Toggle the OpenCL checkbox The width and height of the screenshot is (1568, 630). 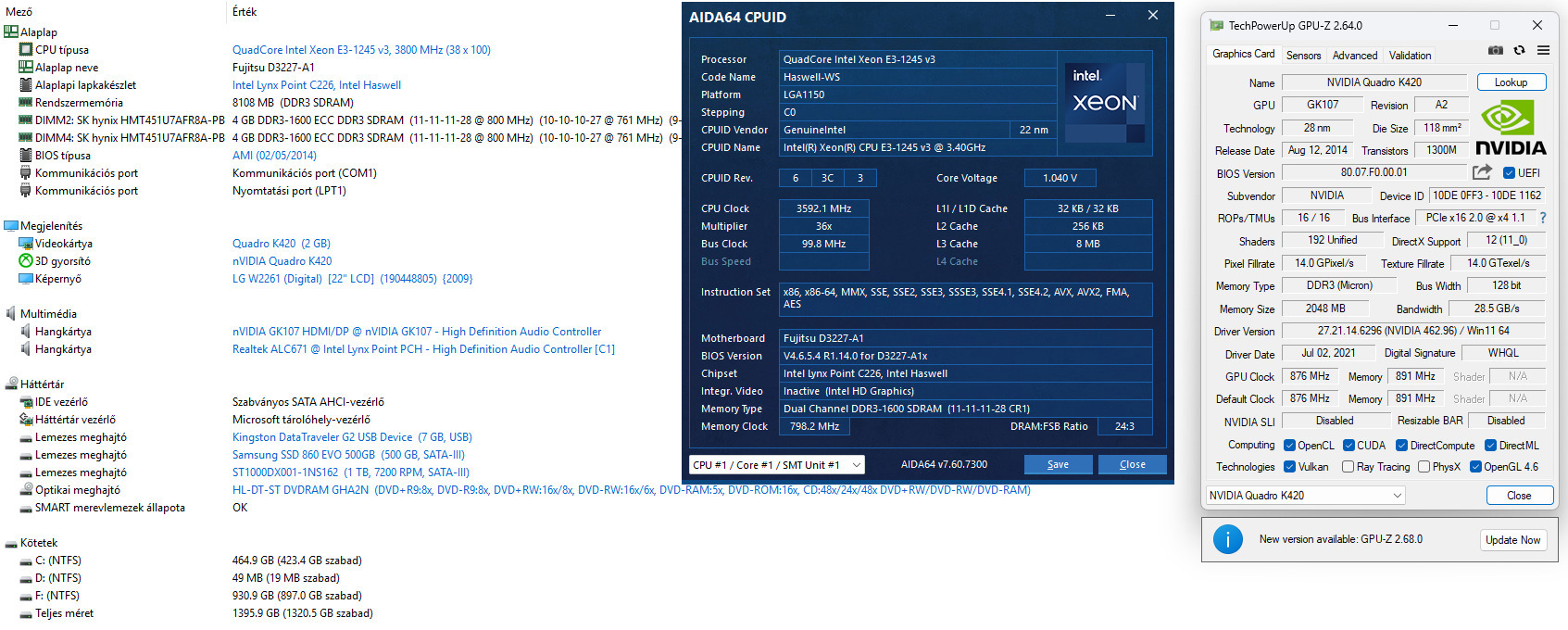(1289, 446)
